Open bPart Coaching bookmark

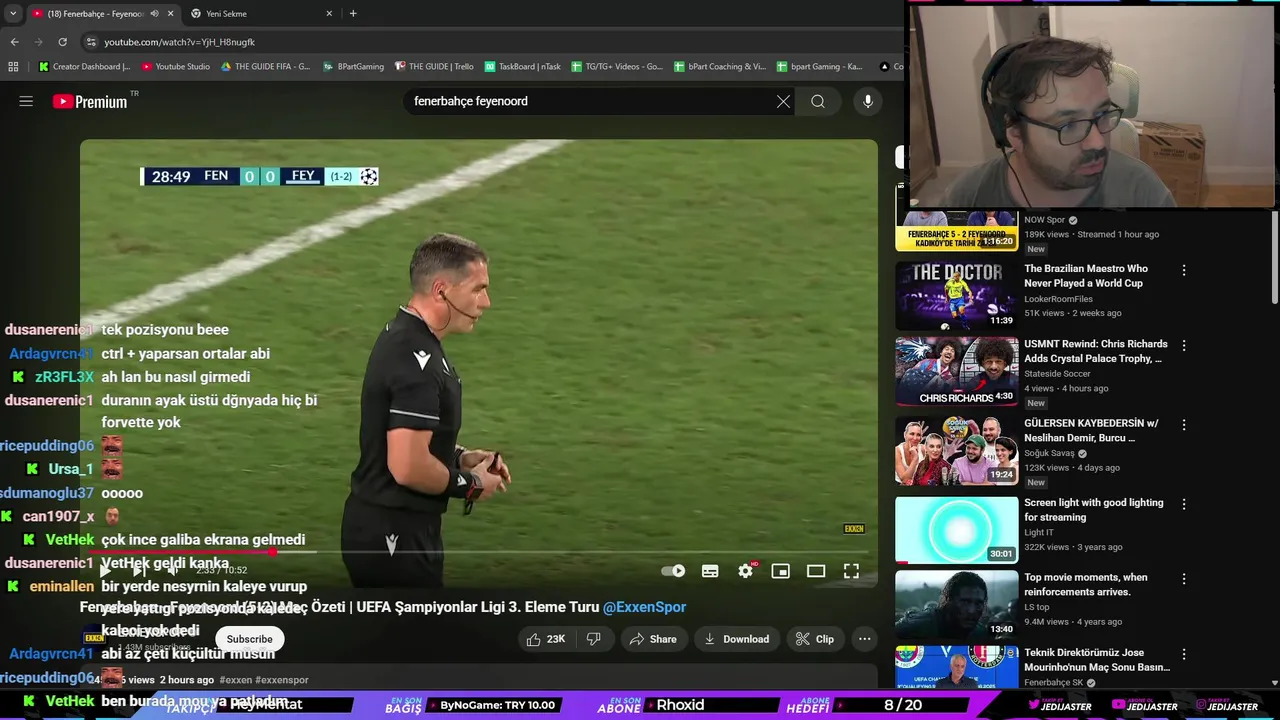pos(720,66)
